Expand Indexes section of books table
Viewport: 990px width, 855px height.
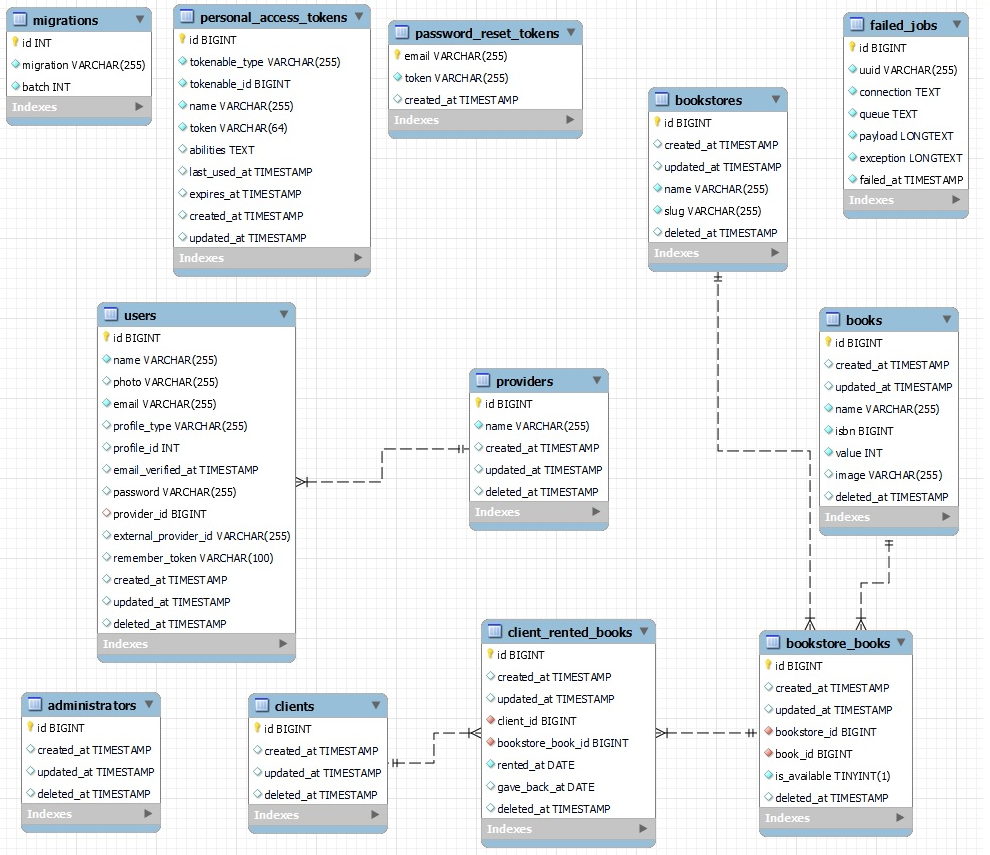tap(946, 517)
